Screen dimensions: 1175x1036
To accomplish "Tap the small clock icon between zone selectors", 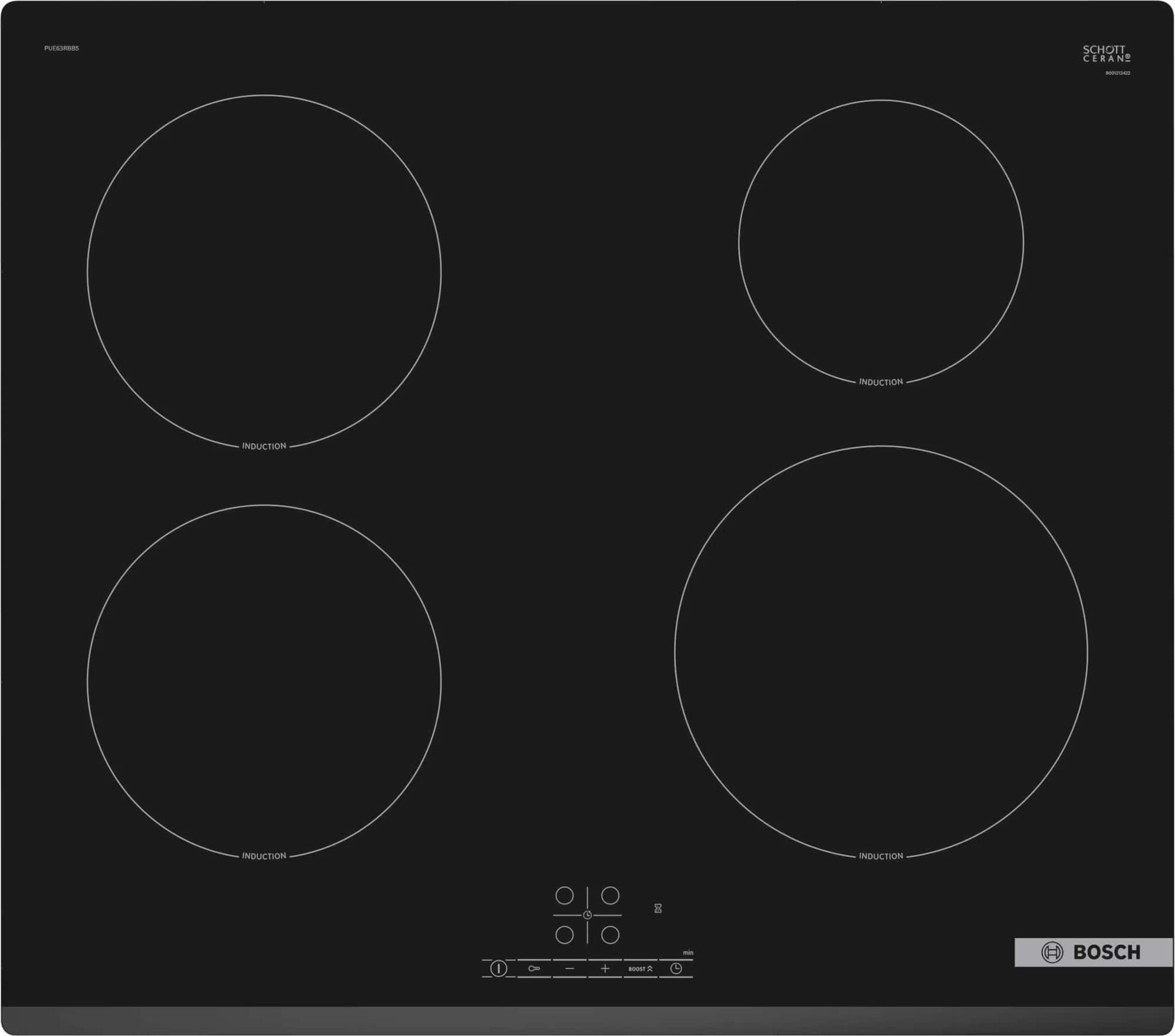I will coord(587,915).
